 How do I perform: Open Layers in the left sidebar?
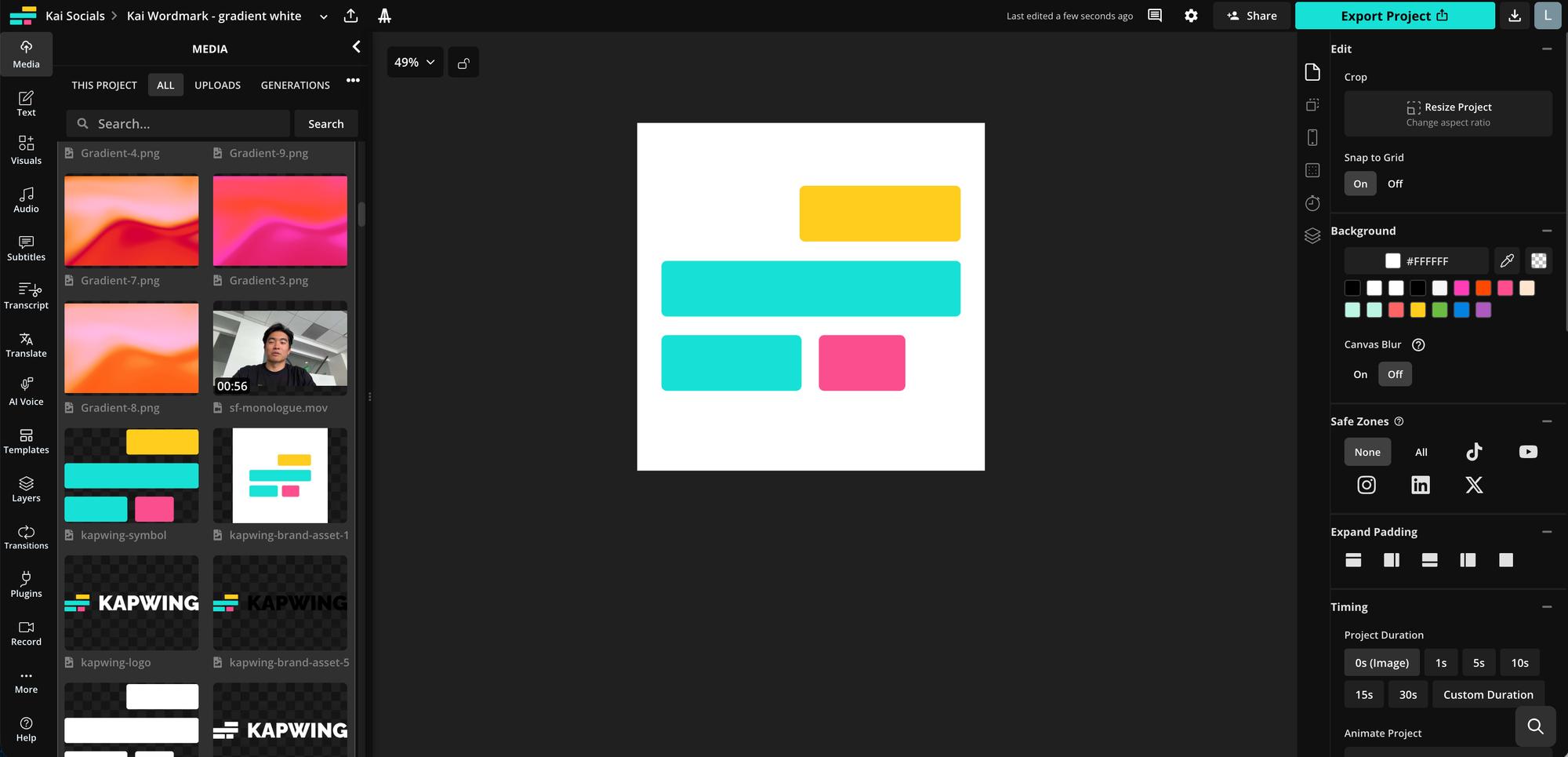(26, 489)
